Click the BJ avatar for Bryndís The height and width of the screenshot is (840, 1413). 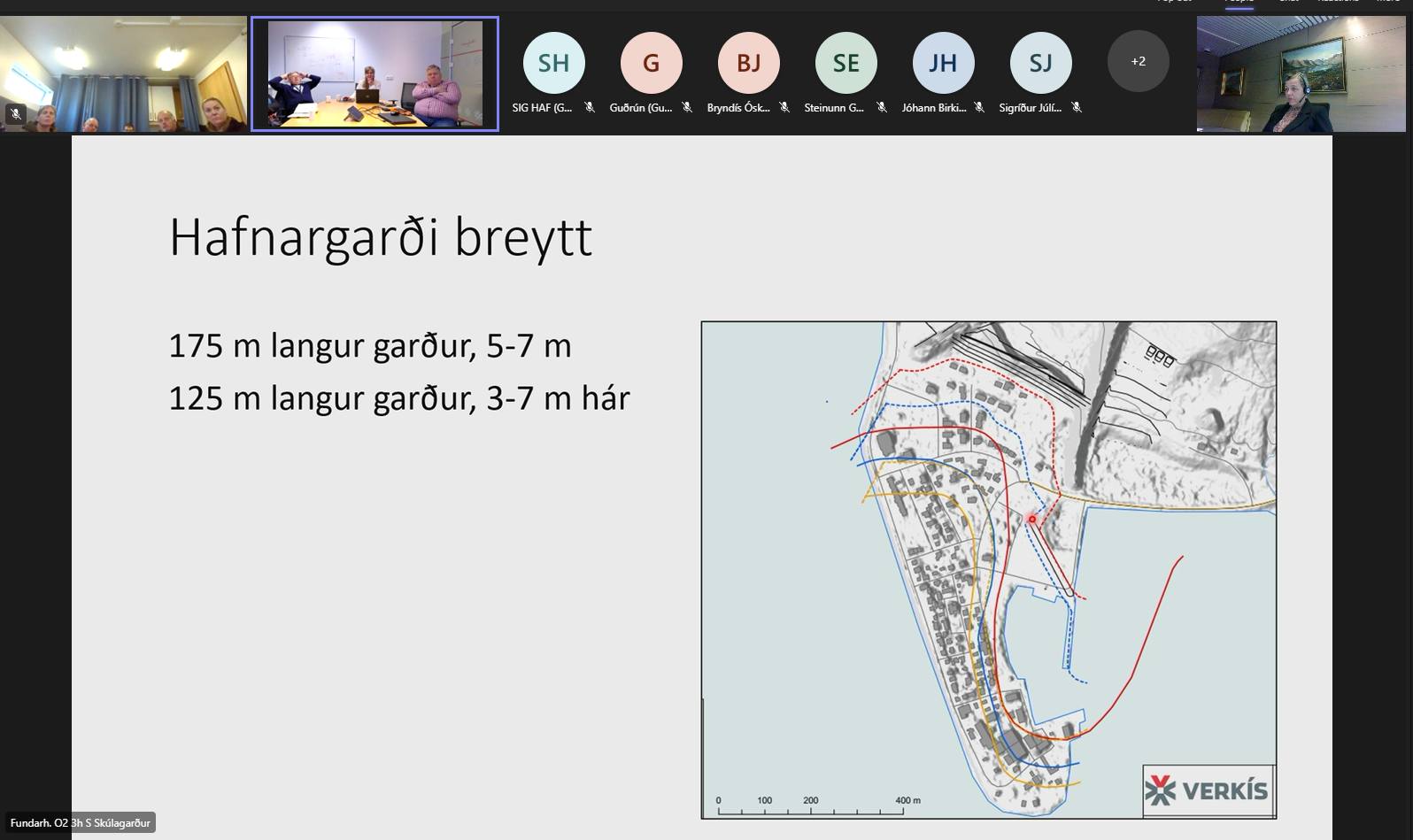tap(748, 63)
